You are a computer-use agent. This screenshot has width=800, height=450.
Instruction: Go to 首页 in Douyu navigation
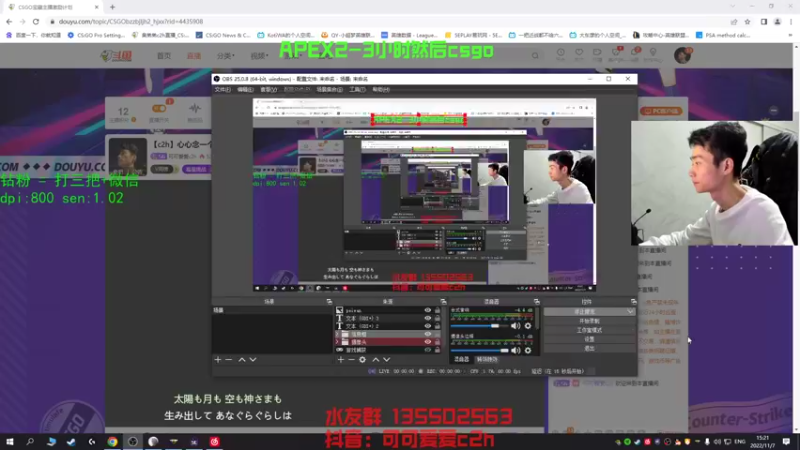164,56
